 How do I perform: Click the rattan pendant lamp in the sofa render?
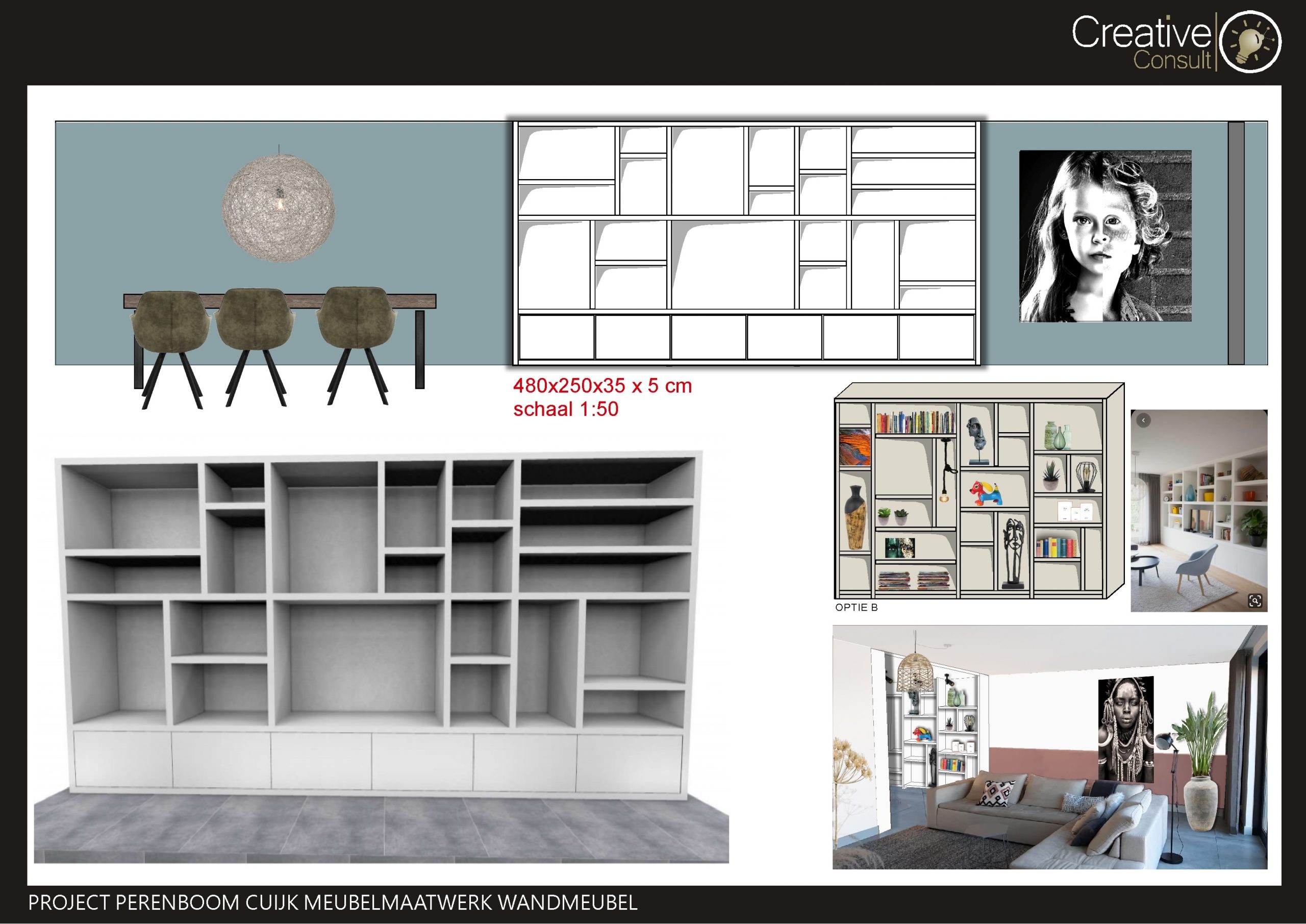(915, 672)
